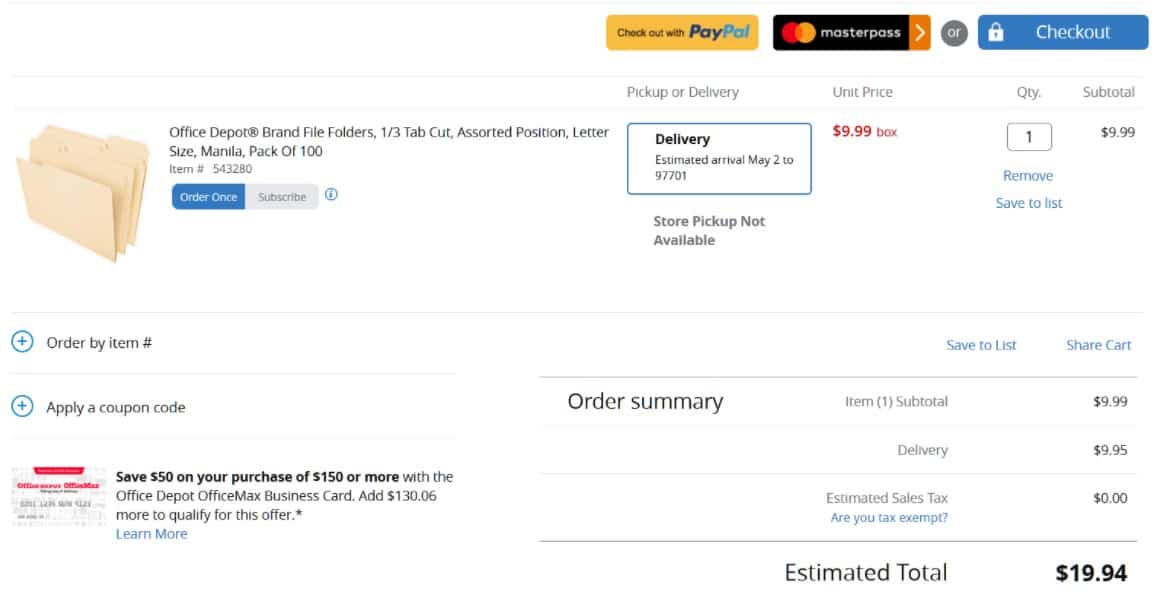Learn More about the $50 savings offer
This screenshot has width=1161, height=594.
(150, 533)
